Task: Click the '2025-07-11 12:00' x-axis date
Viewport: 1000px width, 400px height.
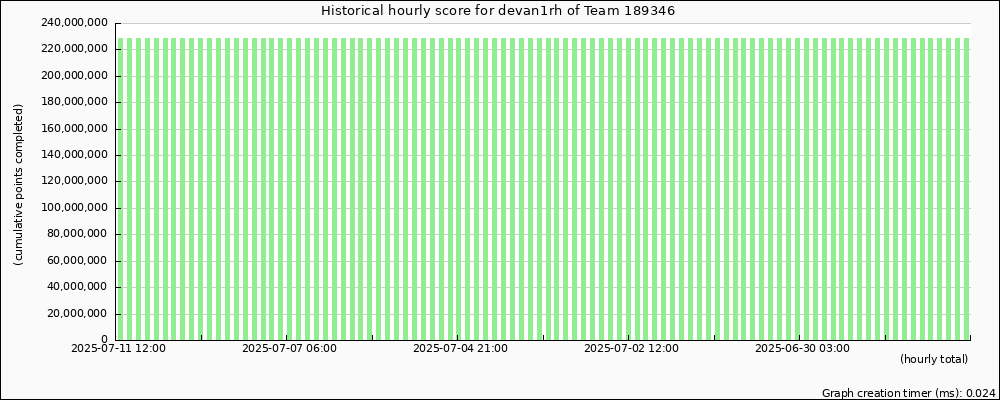Action: [x=119, y=348]
